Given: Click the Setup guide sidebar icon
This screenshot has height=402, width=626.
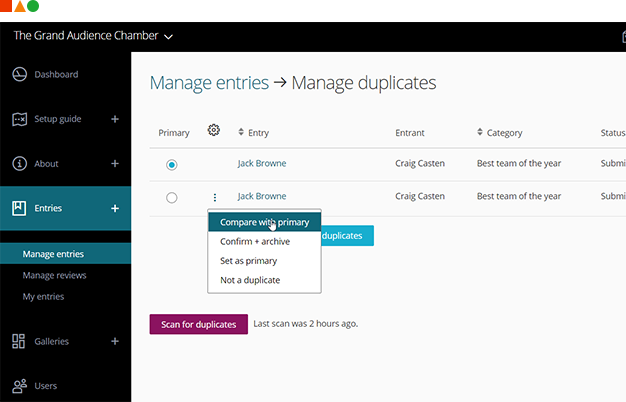Looking at the screenshot, I should tap(18, 119).
